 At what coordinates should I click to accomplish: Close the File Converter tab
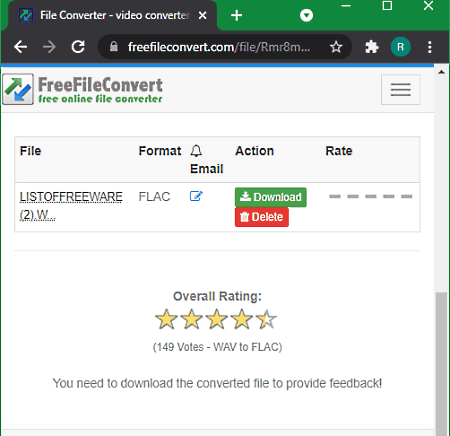(x=202, y=15)
